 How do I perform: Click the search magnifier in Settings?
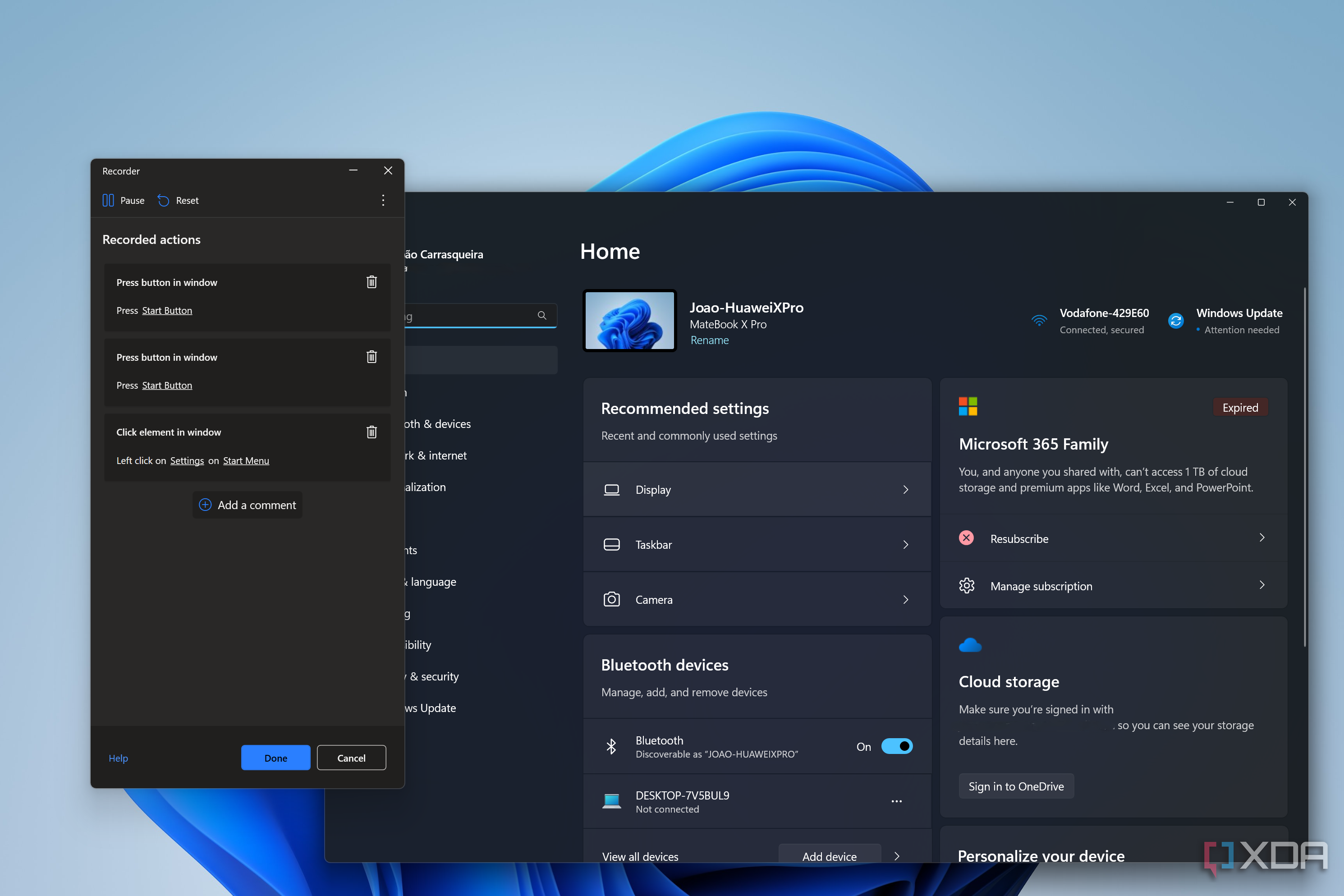pyautogui.click(x=541, y=316)
